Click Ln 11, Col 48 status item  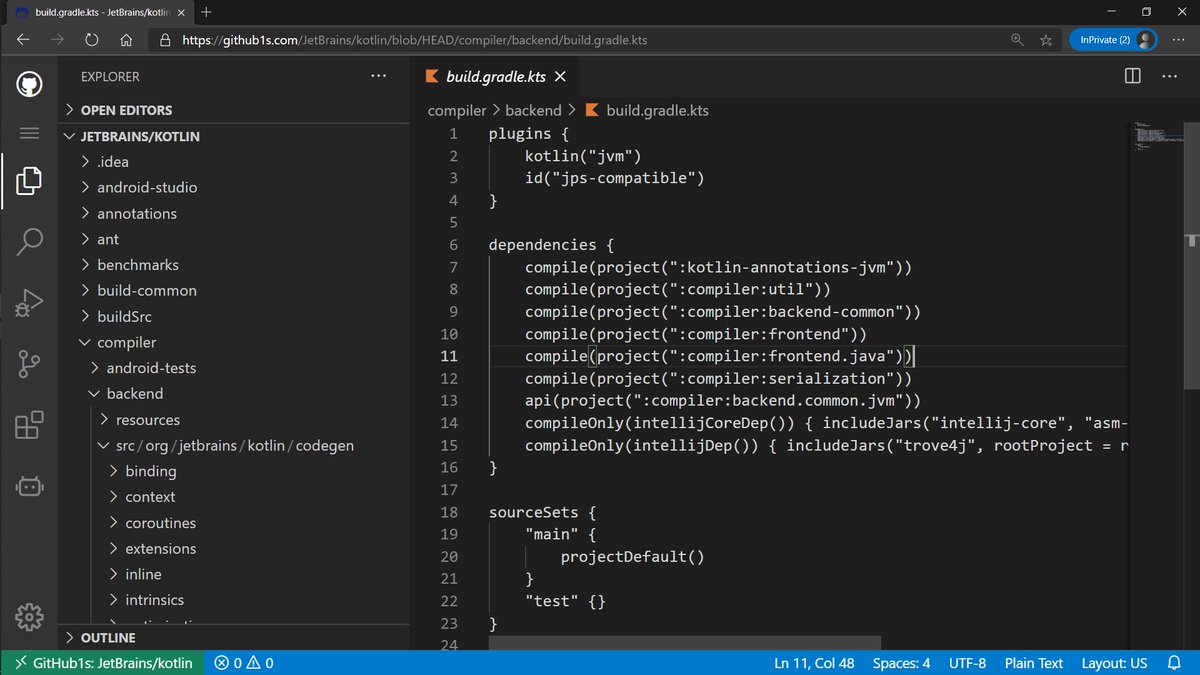814,663
